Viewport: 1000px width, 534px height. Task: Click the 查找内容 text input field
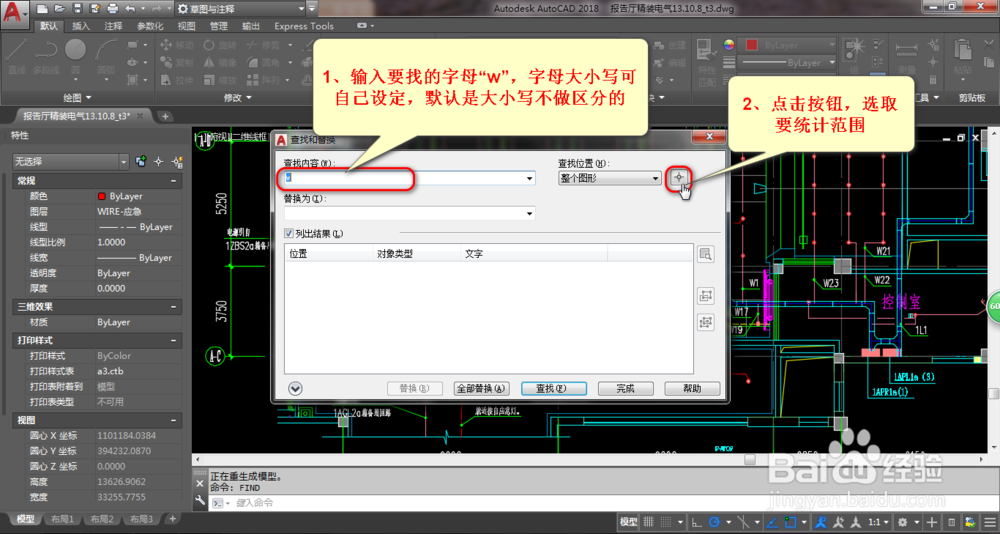(408, 179)
